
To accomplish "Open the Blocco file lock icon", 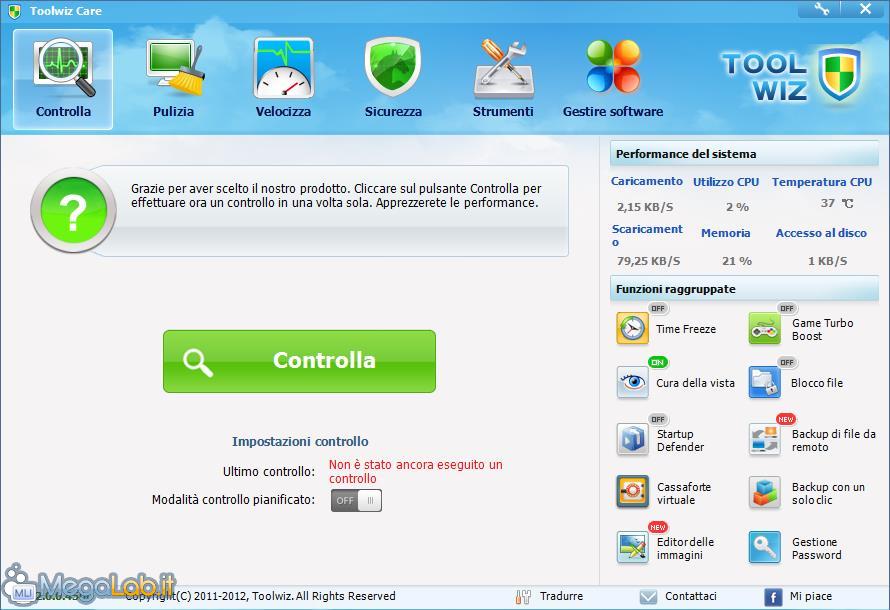I will click(x=765, y=382).
